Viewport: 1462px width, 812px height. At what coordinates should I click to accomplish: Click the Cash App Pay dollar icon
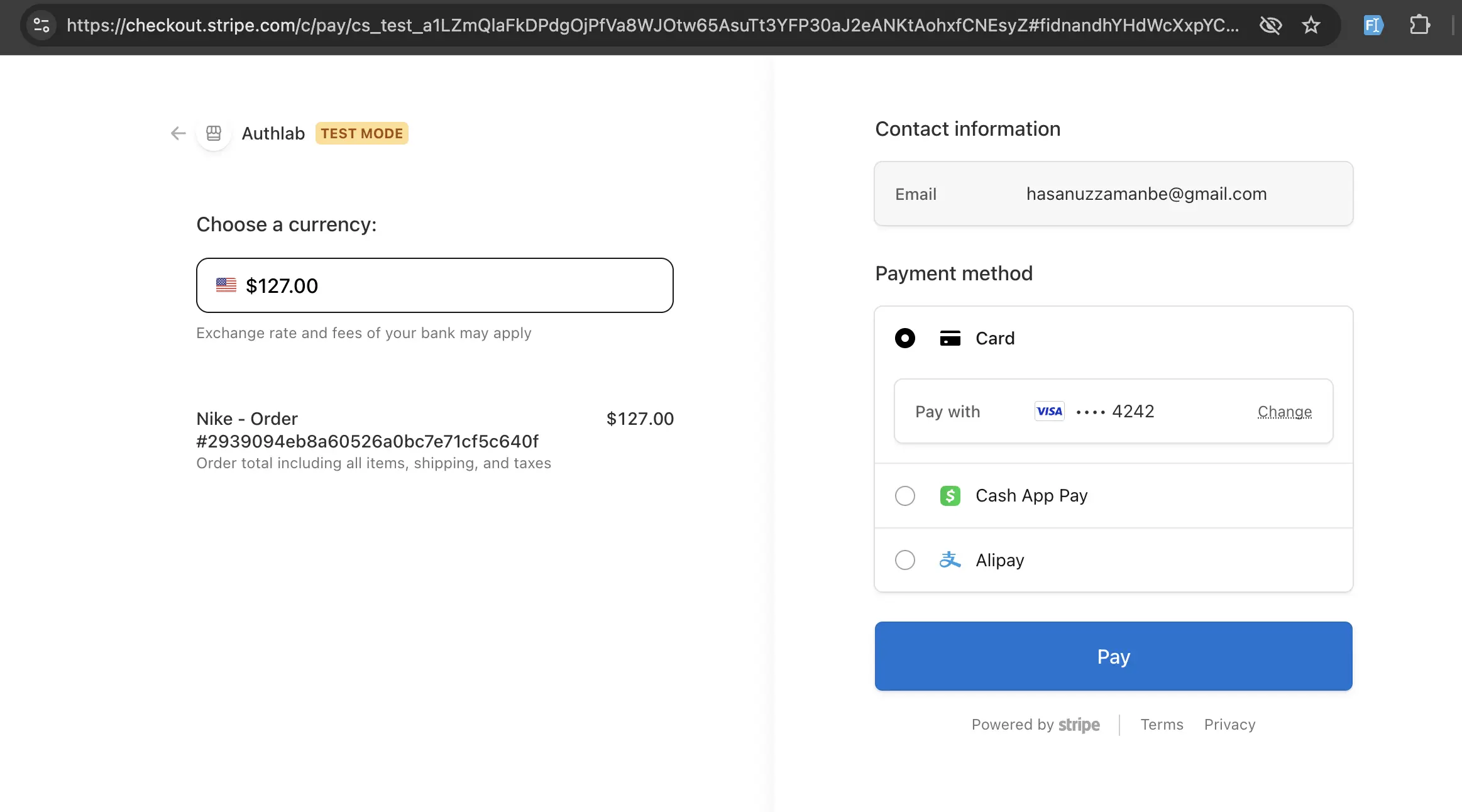click(x=950, y=495)
